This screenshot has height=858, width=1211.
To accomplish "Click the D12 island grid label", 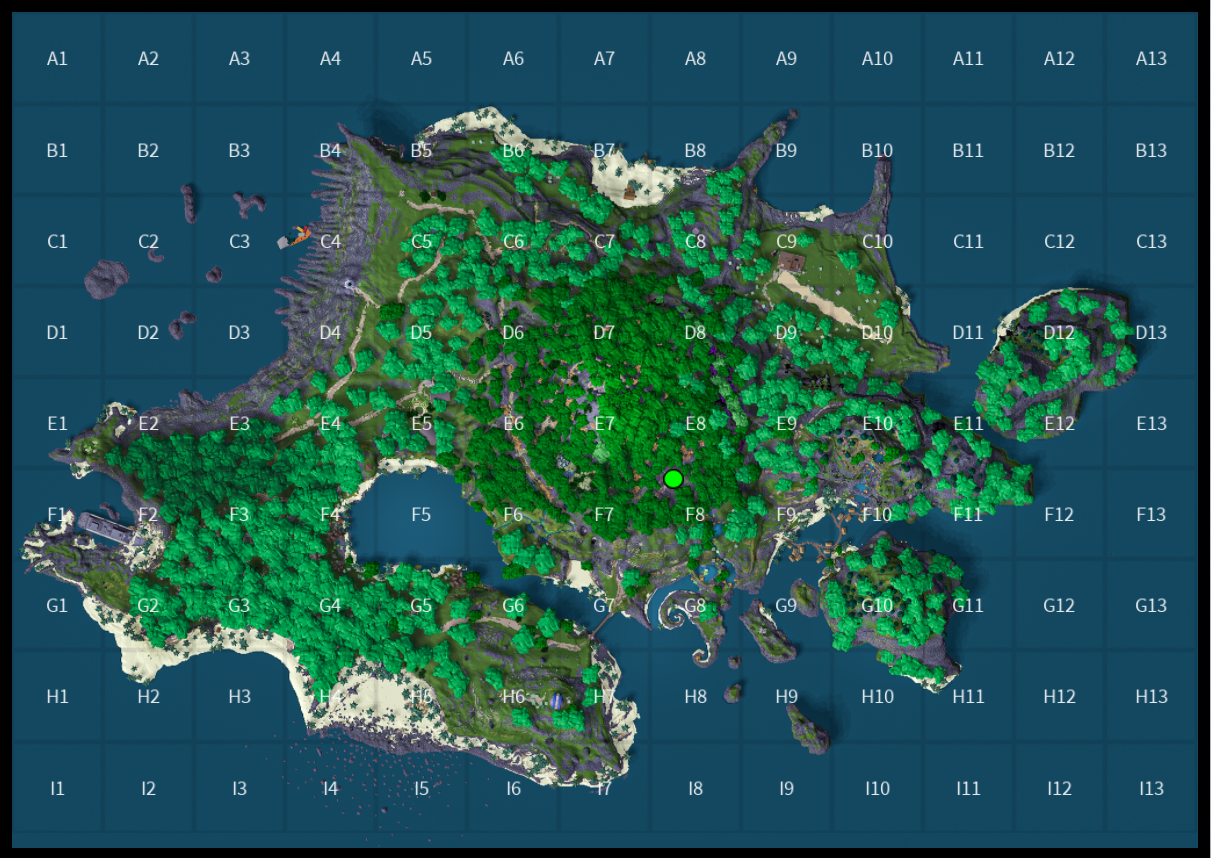I will tap(1059, 333).
